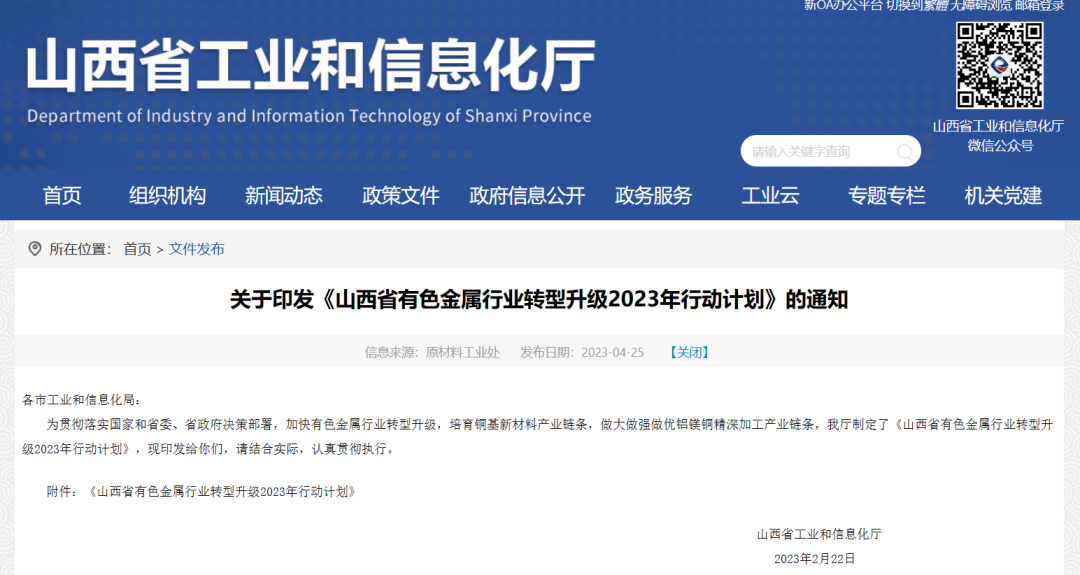Switch to traditional Chinese via 切换到繁體
Screen dimensions: 1080x575
[x=917, y=5]
